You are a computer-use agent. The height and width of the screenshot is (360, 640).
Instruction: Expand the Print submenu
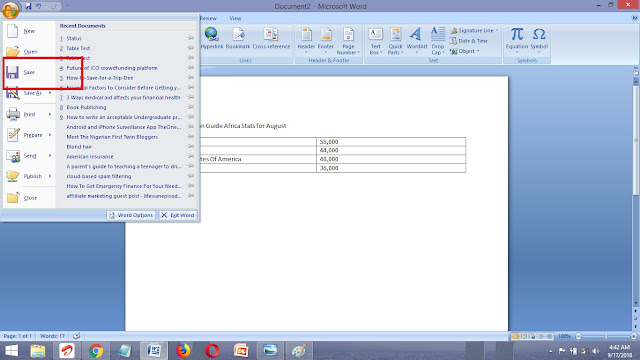[50, 114]
